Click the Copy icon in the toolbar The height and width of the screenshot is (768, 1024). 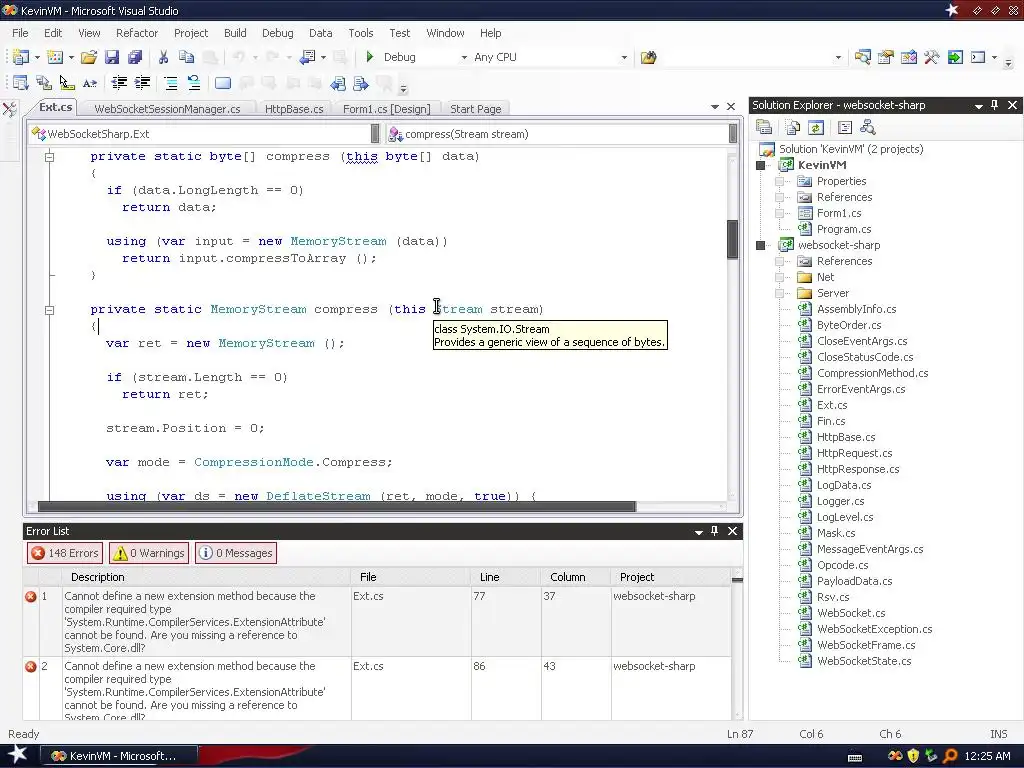pyautogui.click(x=186, y=57)
